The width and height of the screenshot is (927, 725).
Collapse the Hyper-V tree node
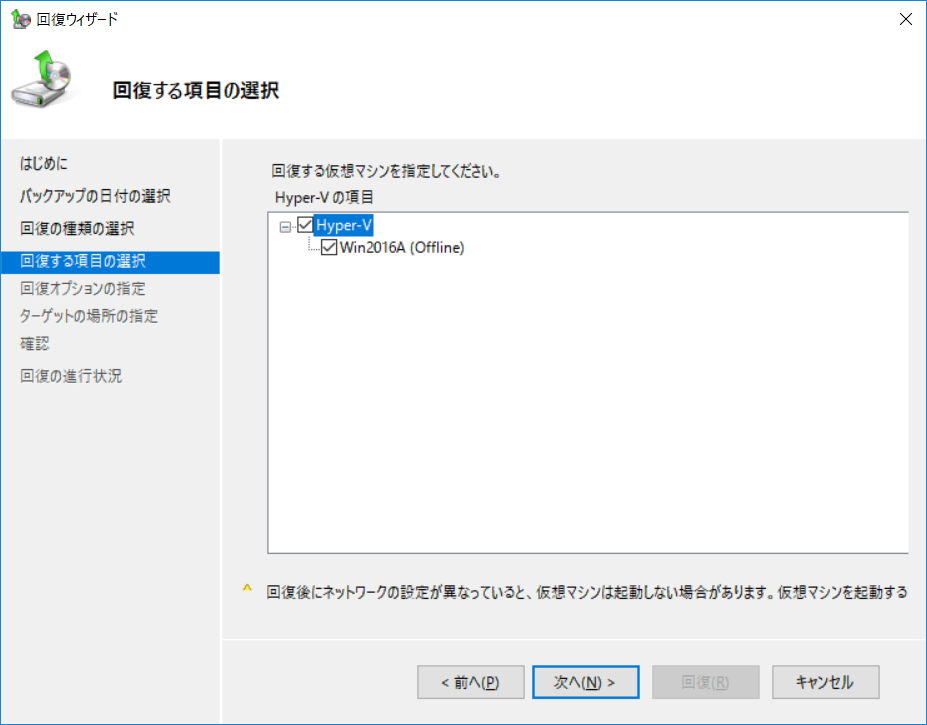point(285,226)
